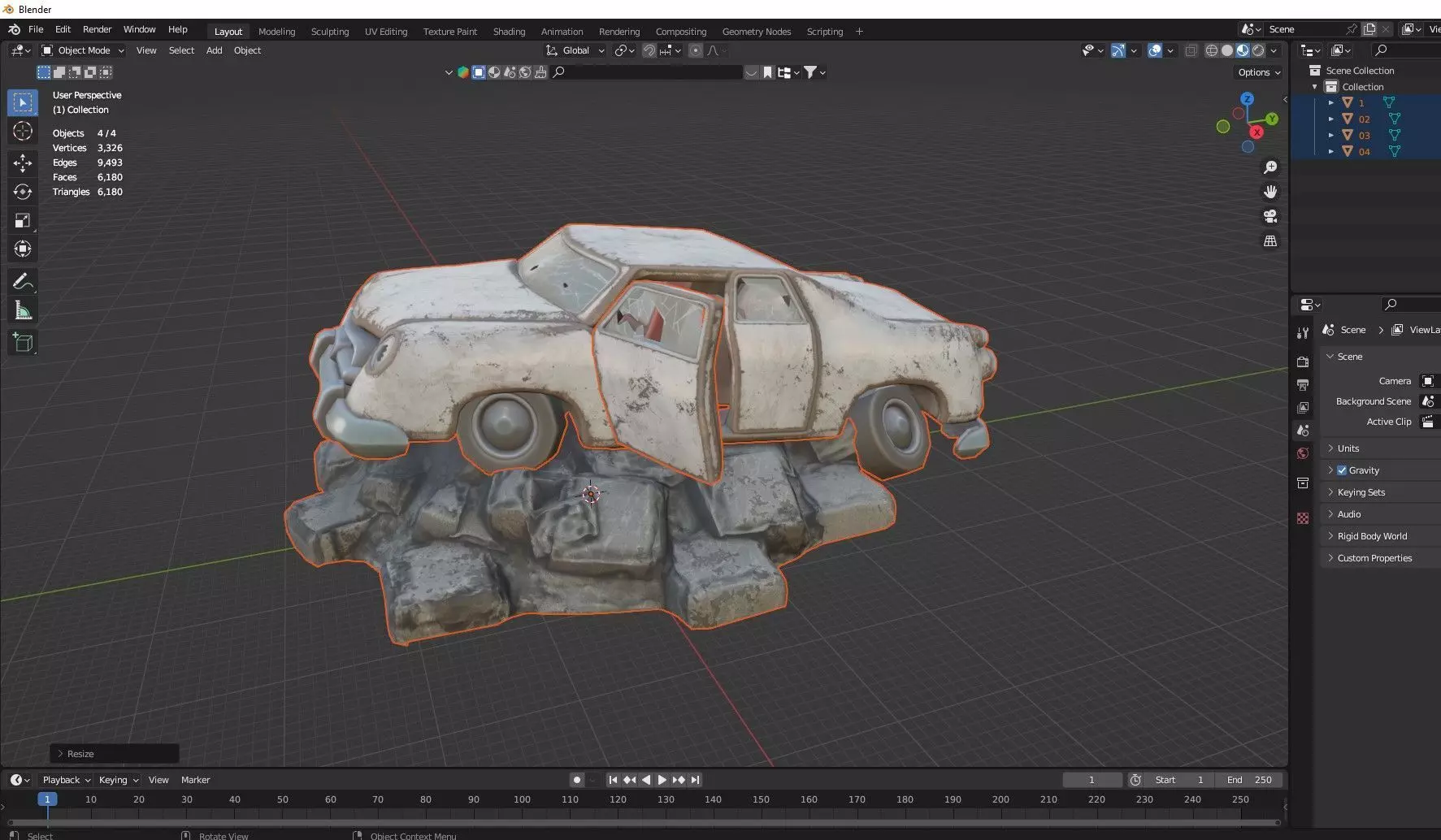The image size is (1441, 840).
Task: Open the Playback dropdown
Action: (66, 780)
